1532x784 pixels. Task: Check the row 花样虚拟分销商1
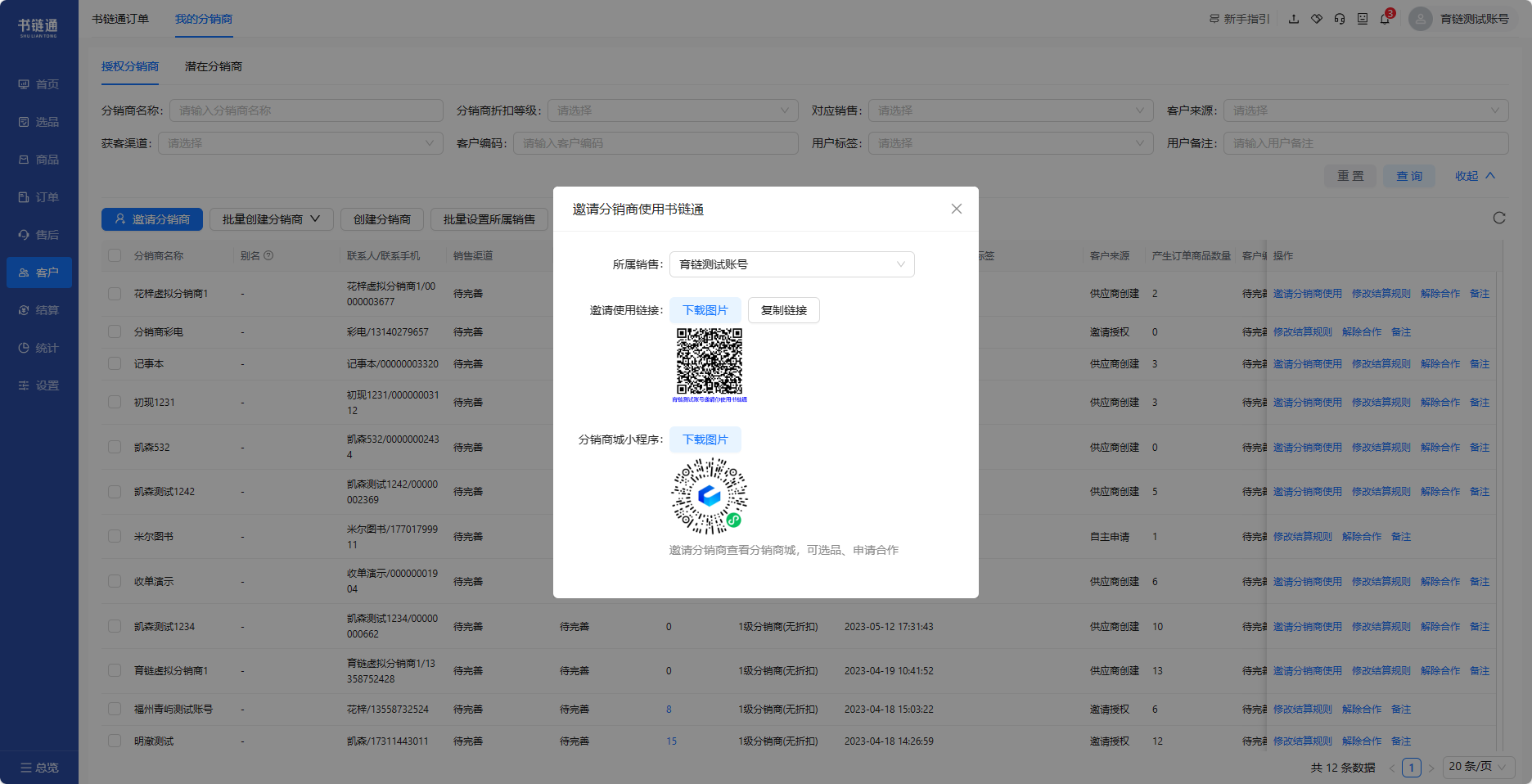pyautogui.click(x=115, y=294)
